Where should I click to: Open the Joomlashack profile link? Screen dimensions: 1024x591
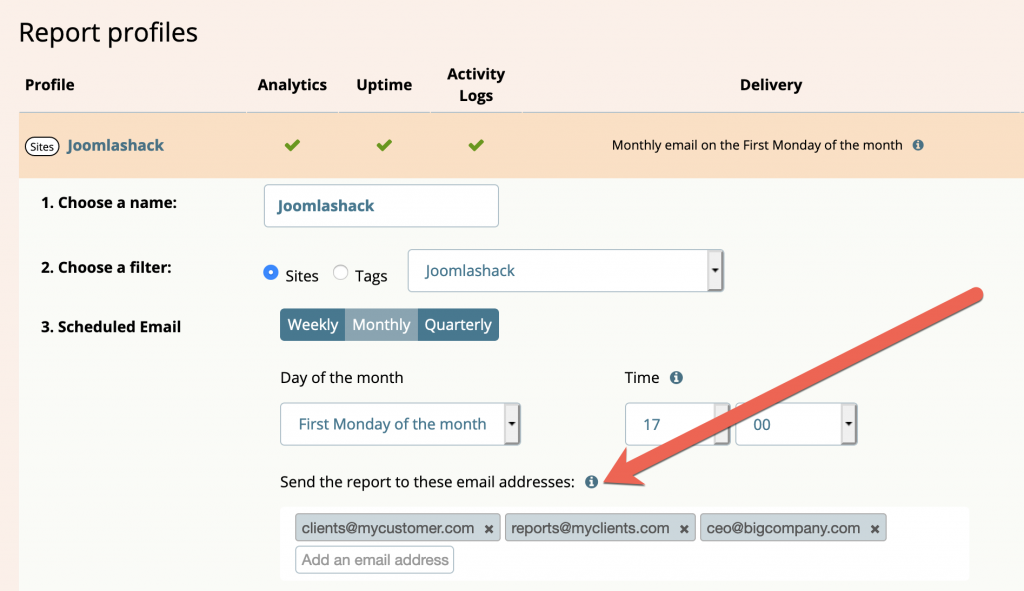(115, 145)
